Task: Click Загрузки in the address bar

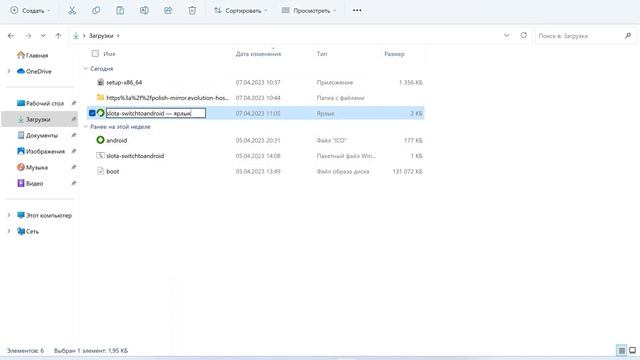Action: (x=101, y=36)
